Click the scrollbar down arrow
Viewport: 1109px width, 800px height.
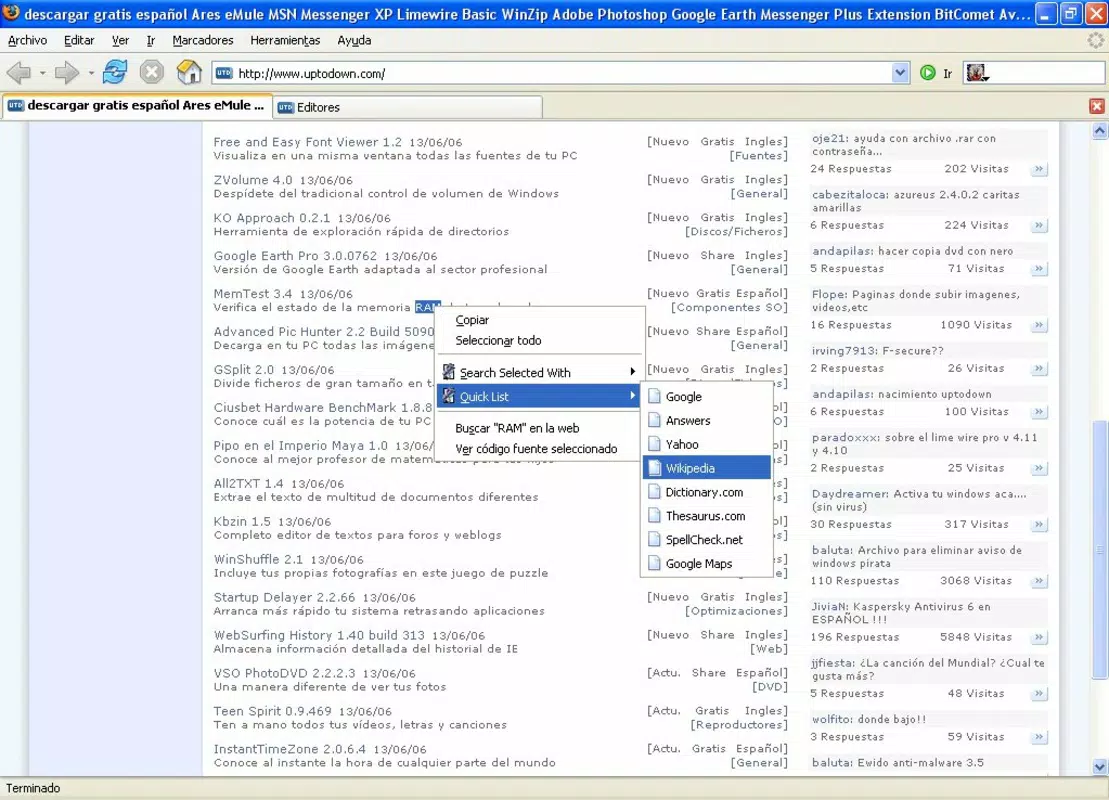1100,766
